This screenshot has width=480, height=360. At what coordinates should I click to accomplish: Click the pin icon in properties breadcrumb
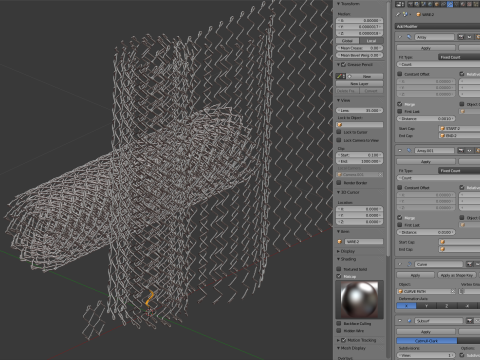click(398, 14)
